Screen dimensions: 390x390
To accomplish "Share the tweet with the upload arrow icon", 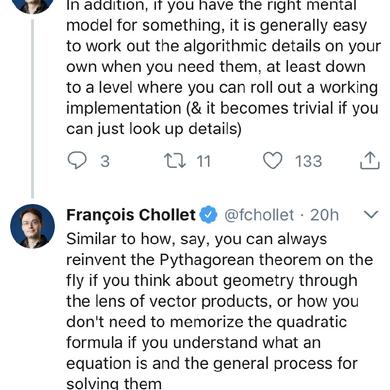I will point(370,161).
